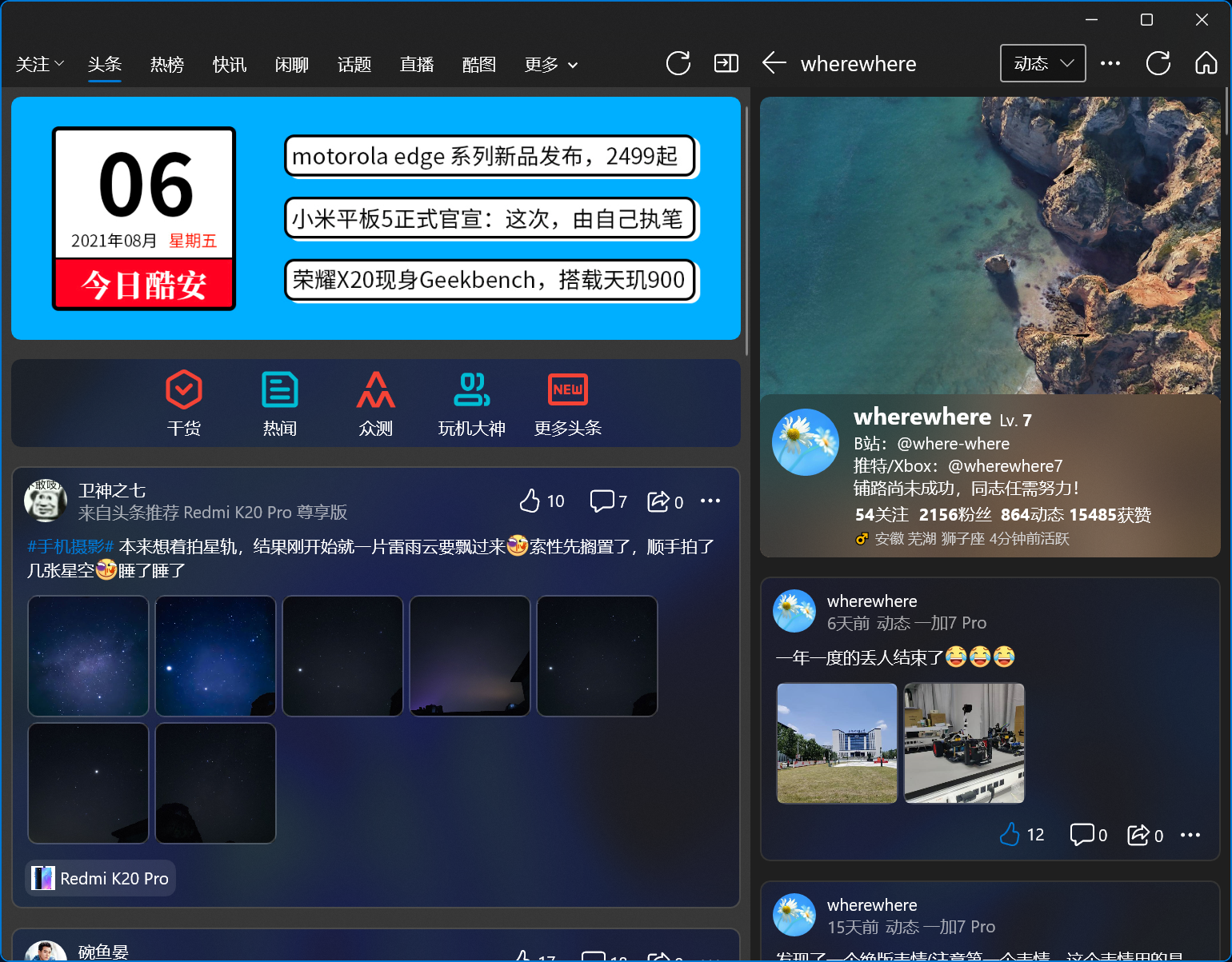Open the 热闻 category
Image resolution: width=1232 pixels, height=962 pixels.
pyautogui.click(x=280, y=404)
